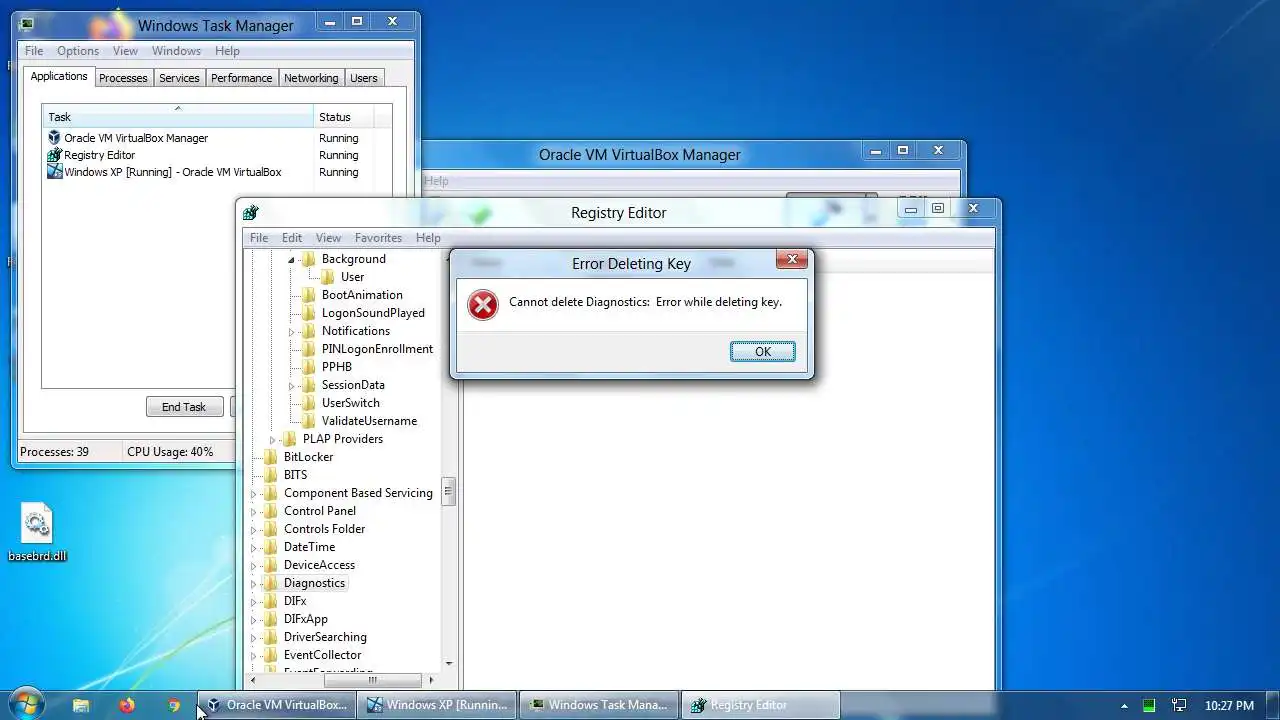This screenshot has width=1280, height=720.
Task: Click the EventCollector folder icon
Action: point(270,655)
